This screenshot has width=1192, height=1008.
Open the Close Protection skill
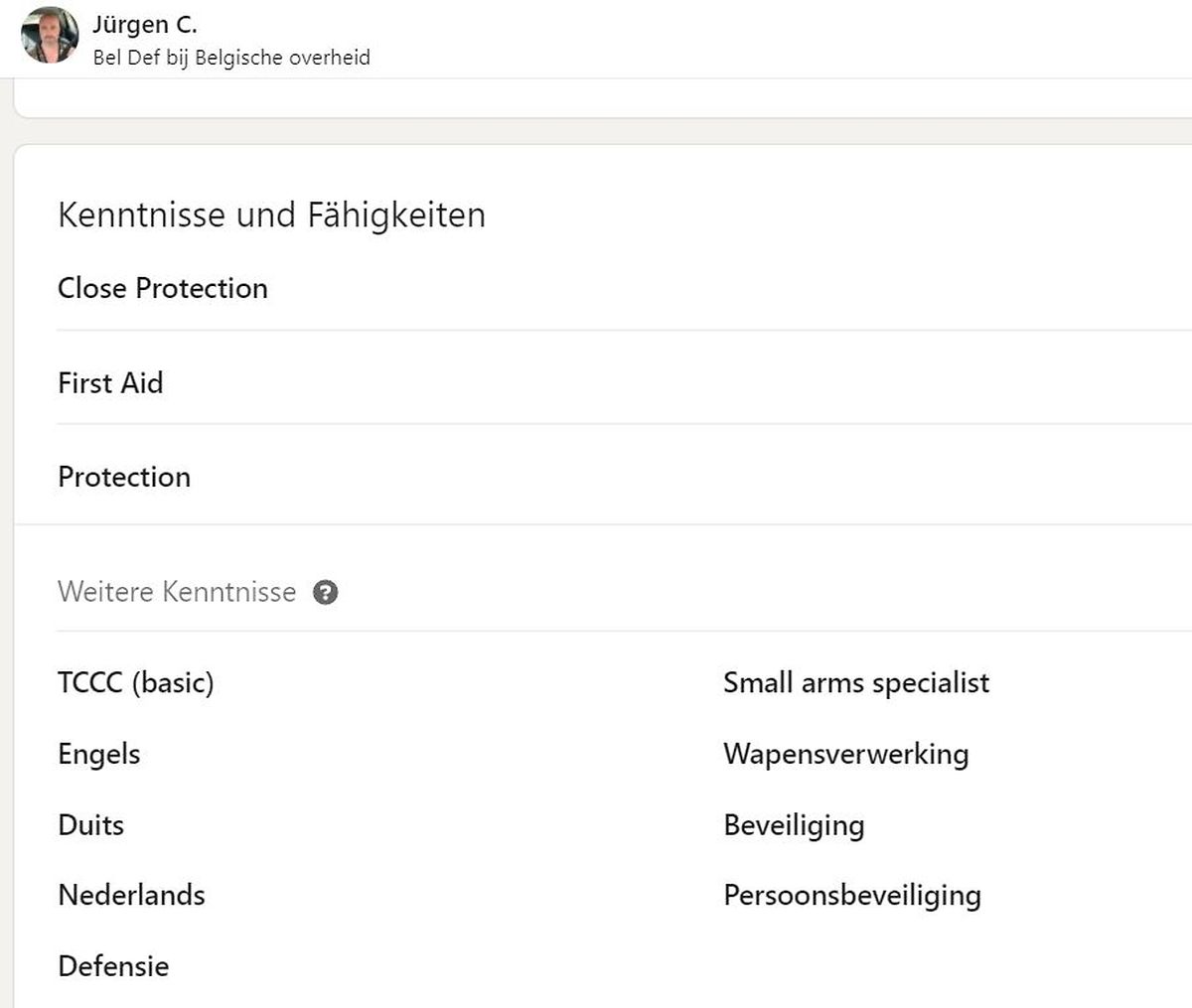tap(163, 288)
